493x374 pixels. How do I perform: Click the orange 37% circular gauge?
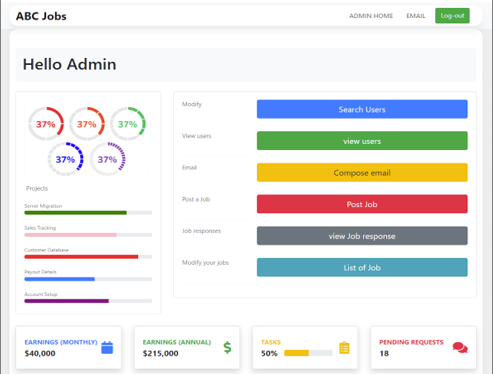tap(87, 124)
